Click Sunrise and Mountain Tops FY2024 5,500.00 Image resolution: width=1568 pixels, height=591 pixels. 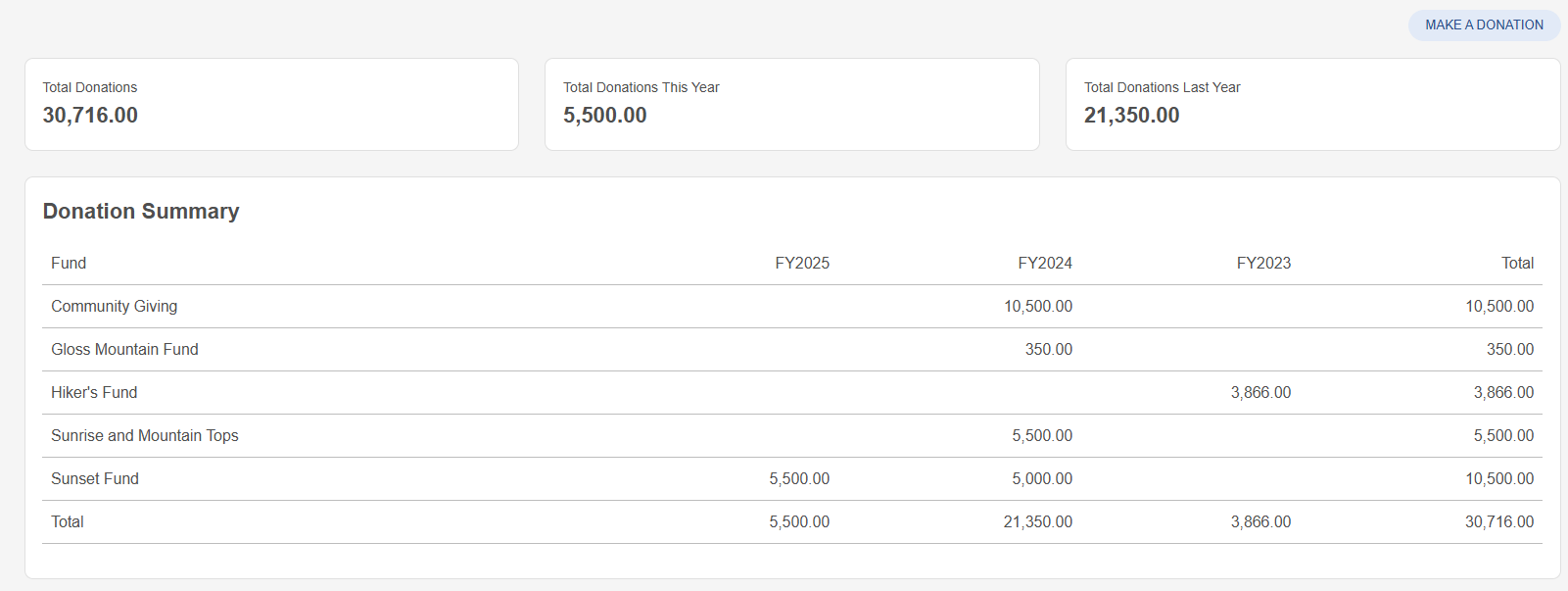pos(1042,436)
